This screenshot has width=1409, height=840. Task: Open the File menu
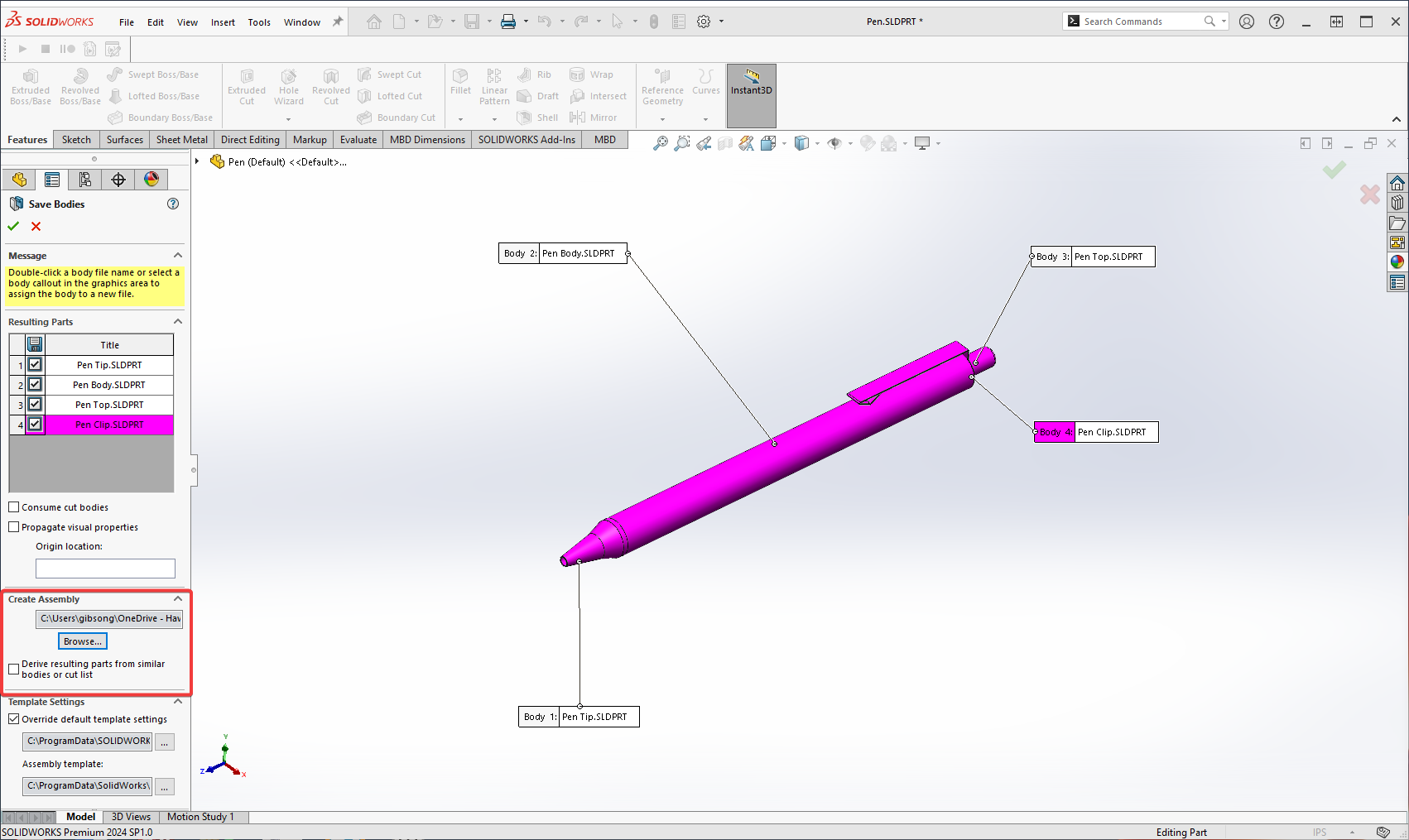[x=127, y=22]
